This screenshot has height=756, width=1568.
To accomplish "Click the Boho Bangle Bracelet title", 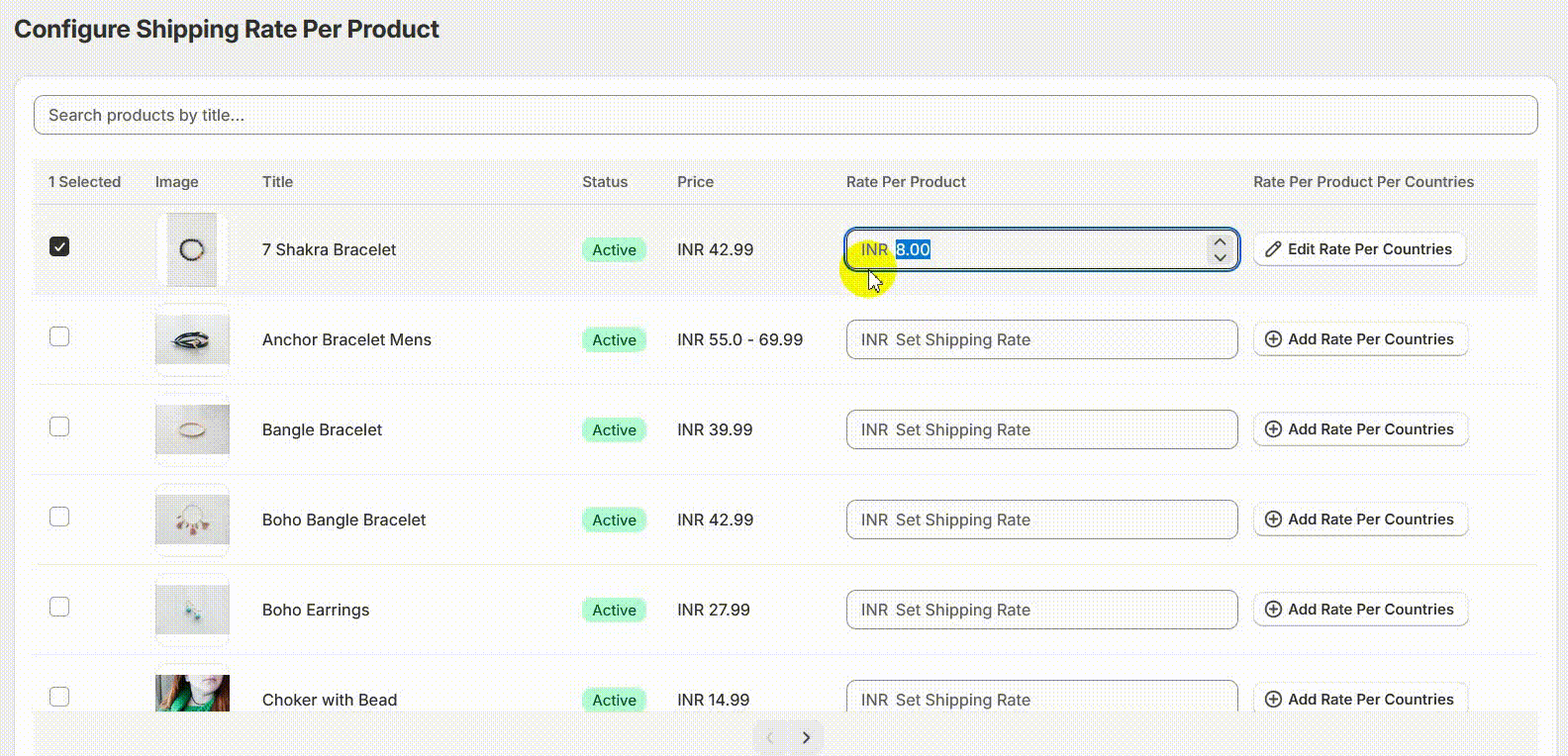I will pos(343,520).
